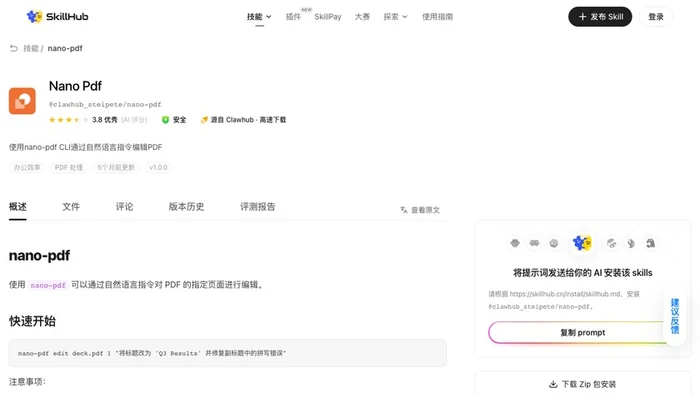This screenshot has height=395, width=700.
Task: Click 查看原文 to view the original text
Action: point(420,210)
